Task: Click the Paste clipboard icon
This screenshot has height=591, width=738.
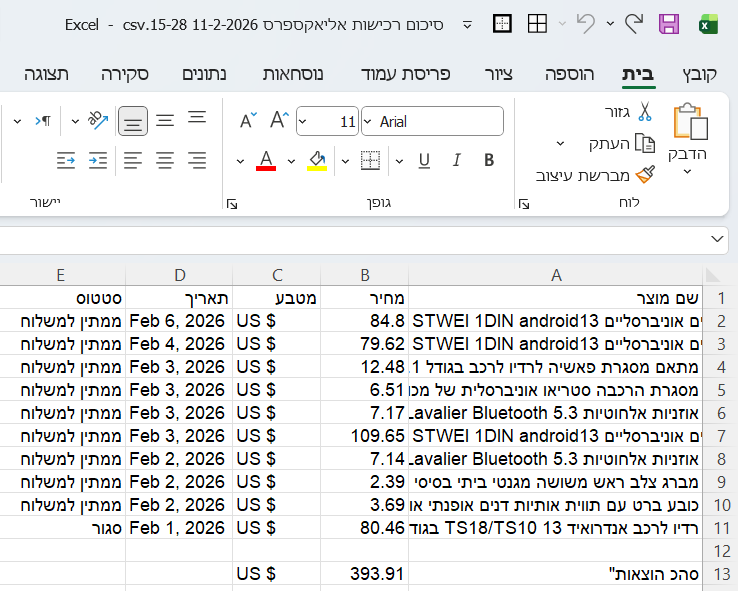Action: click(x=688, y=123)
